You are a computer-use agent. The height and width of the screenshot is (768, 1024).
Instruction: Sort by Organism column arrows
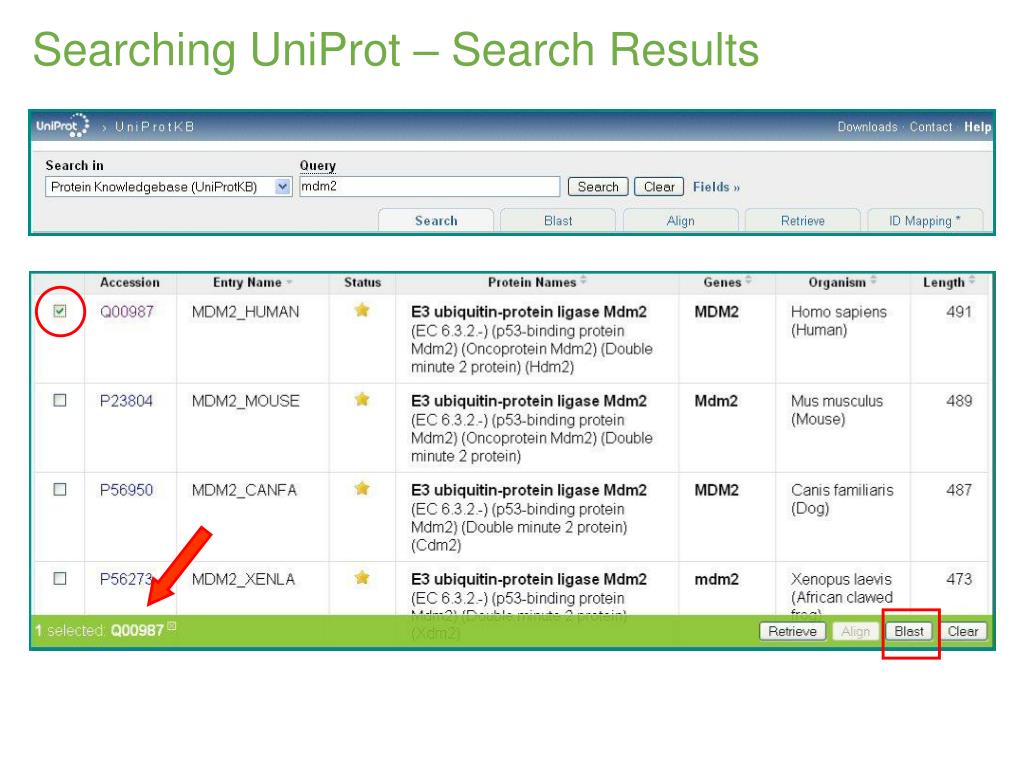pyautogui.click(x=873, y=280)
